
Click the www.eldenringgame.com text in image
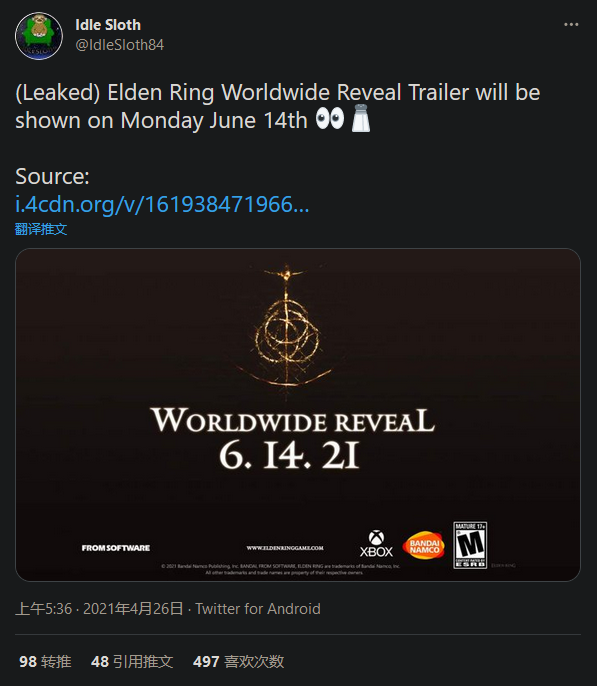(285, 548)
